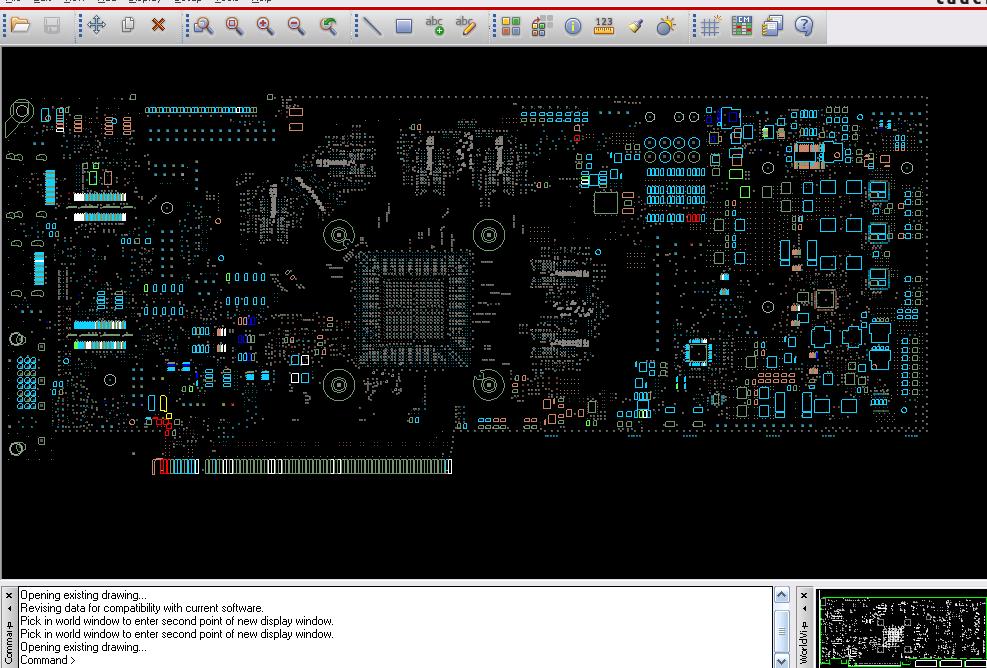This screenshot has width=987, height=668.
Task: Collapse the Command panel with its pin arrow
Action: click(9, 609)
